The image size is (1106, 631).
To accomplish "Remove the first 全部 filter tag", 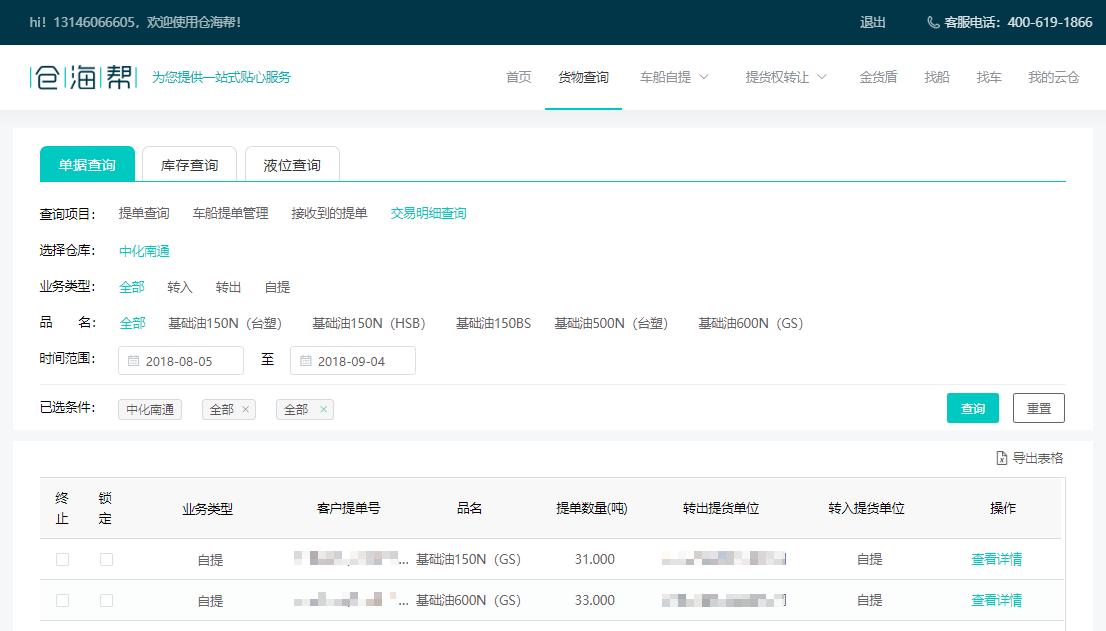I will coord(245,409).
